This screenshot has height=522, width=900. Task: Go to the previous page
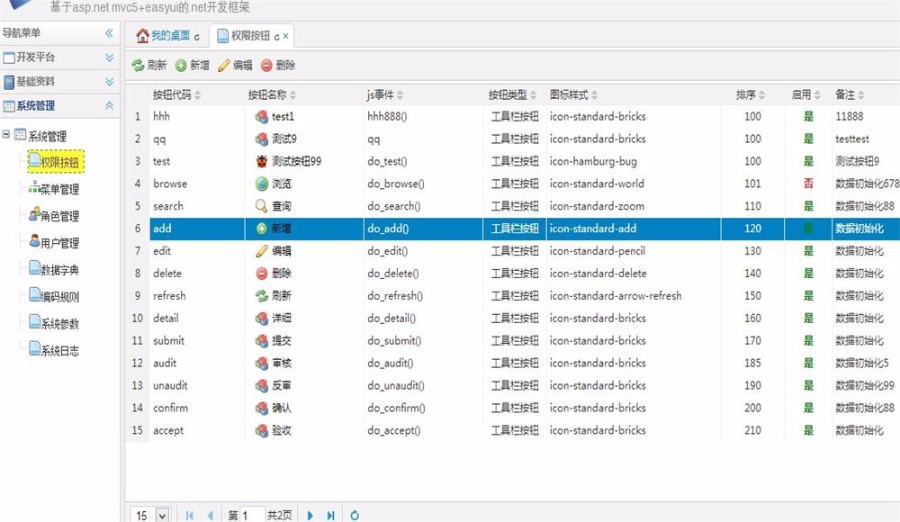click(211, 515)
